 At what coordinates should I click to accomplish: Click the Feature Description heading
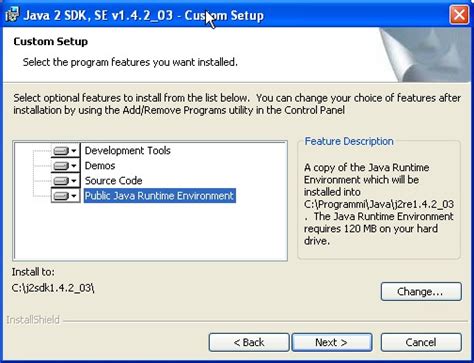(x=349, y=141)
